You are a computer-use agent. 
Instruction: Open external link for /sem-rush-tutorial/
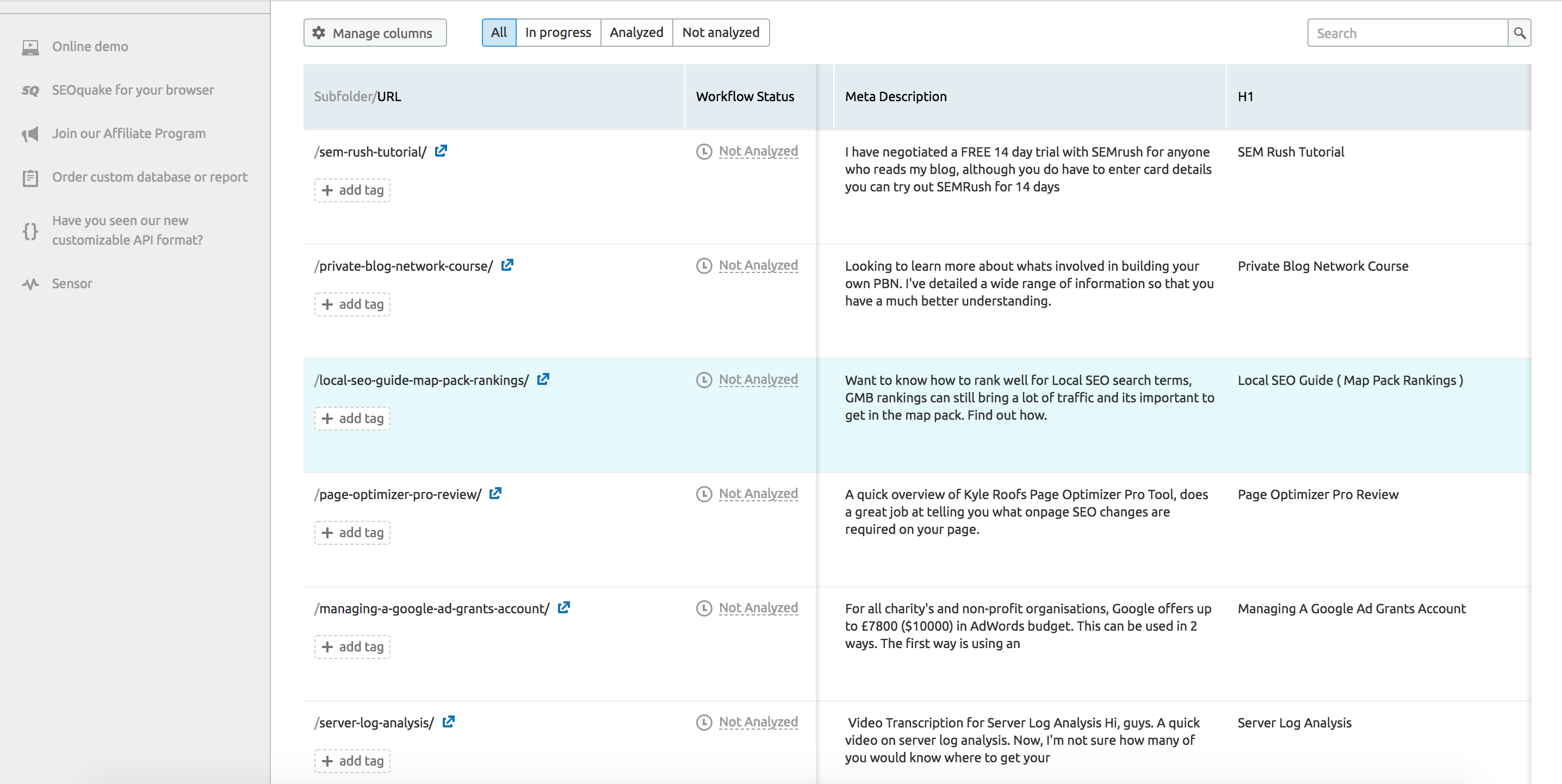(441, 151)
